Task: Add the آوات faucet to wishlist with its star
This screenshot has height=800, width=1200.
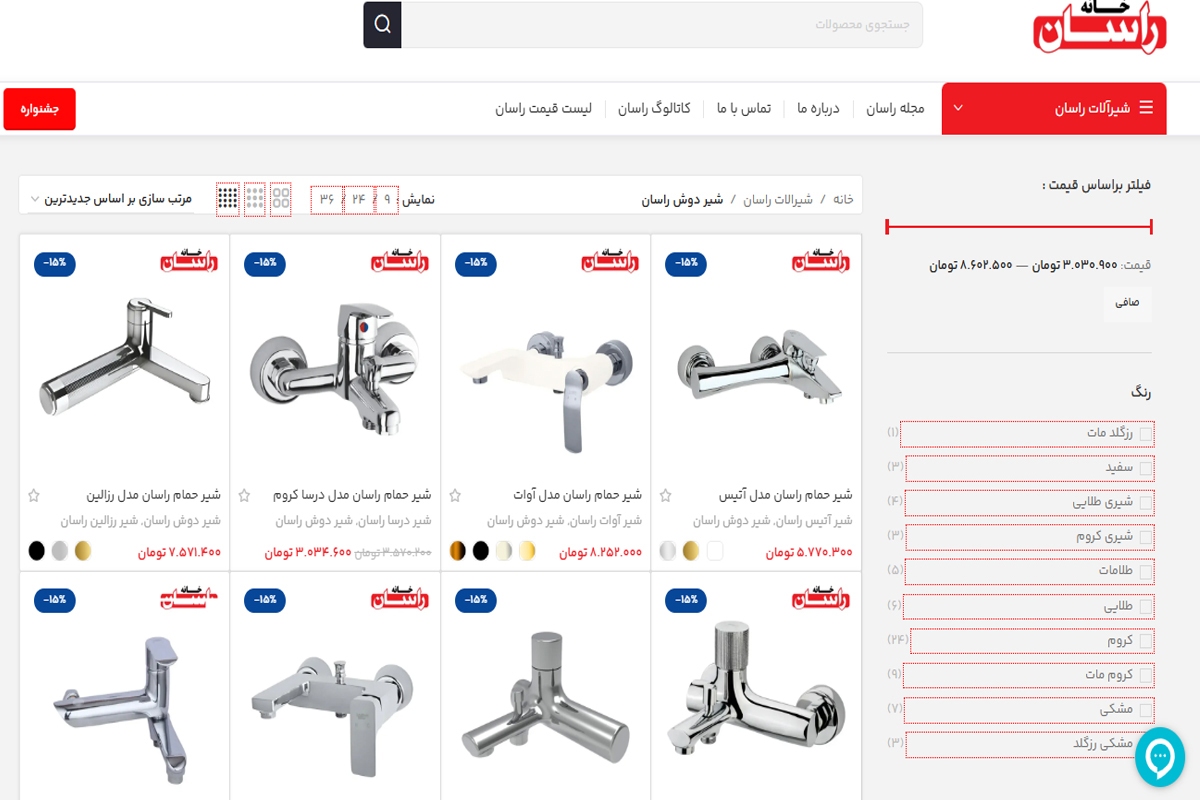Action: [x=455, y=495]
